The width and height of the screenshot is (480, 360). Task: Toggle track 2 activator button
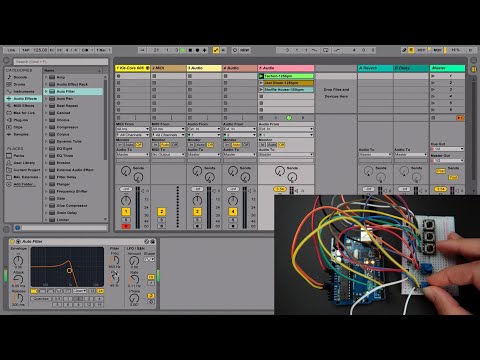(162, 212)
